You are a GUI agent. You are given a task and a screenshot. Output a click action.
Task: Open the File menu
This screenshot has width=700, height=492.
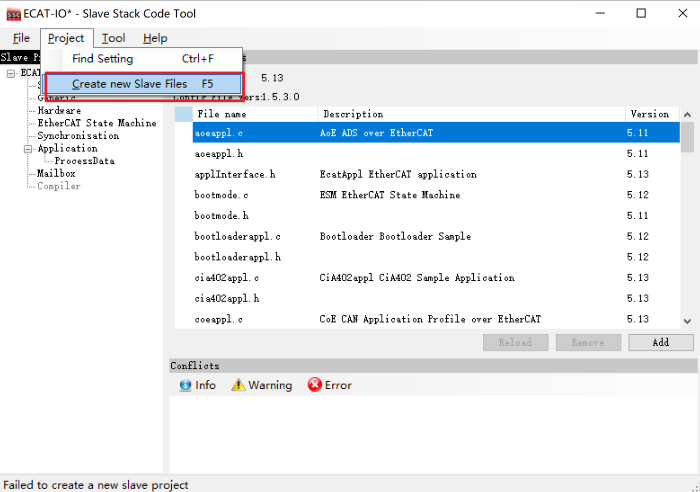pos(21,38)
